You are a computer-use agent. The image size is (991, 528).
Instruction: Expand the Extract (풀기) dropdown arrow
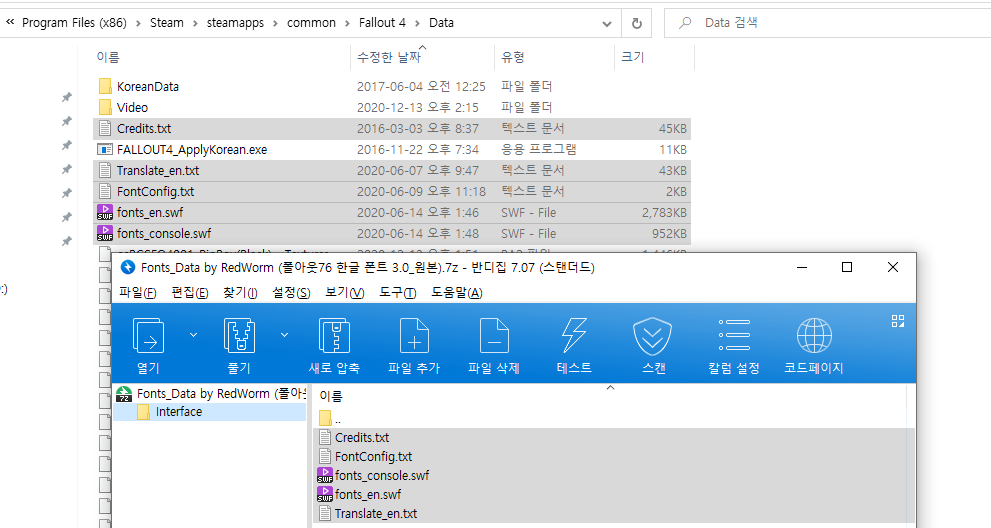click(284, 335)
